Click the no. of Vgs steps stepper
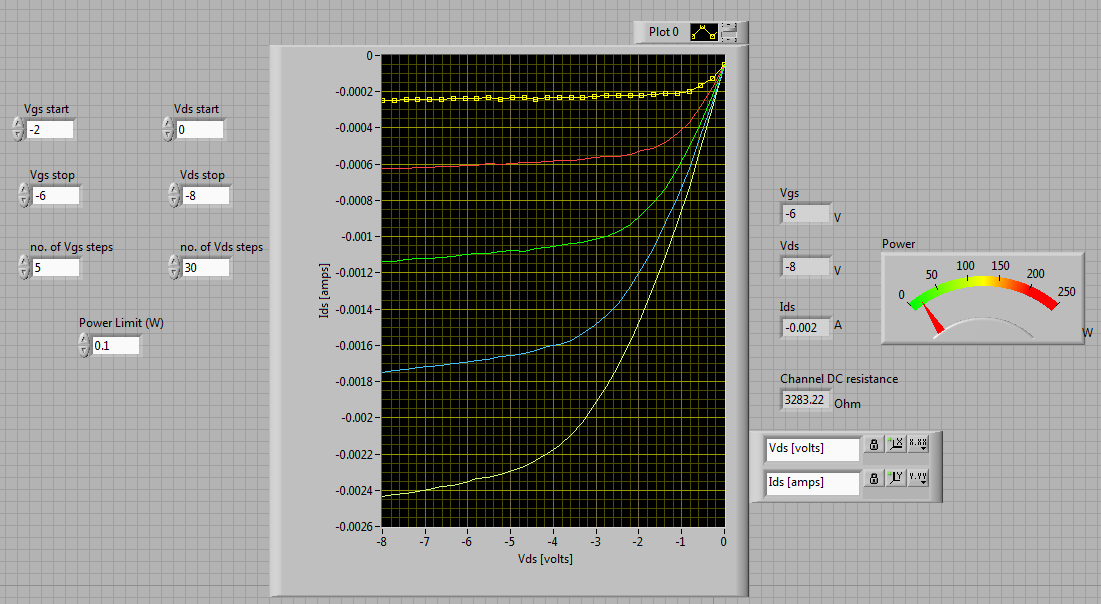This screenshot has width=1101, height=604. [x=24, y=268]
